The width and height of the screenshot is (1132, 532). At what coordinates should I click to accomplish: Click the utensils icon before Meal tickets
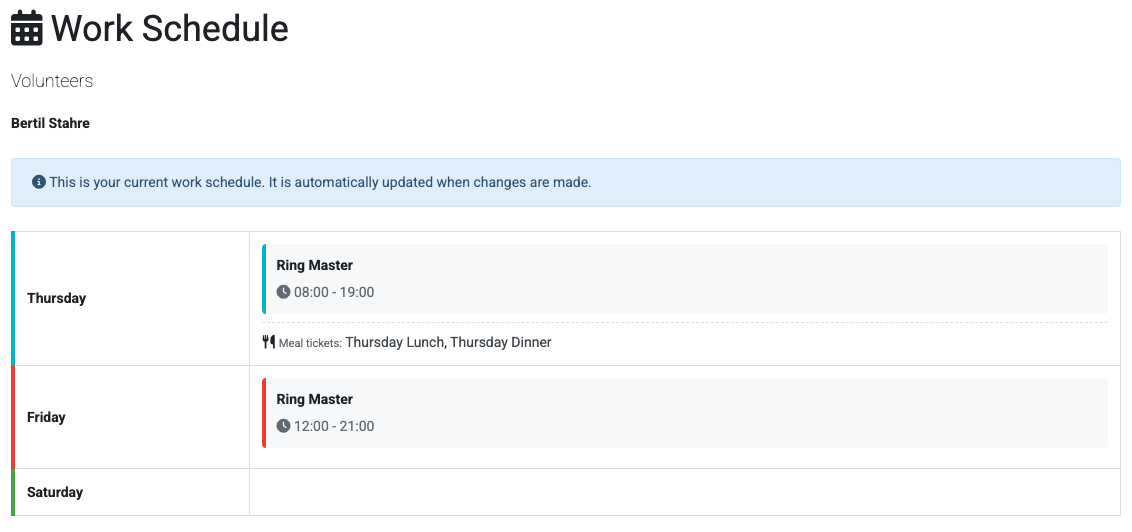pos(268,342)
